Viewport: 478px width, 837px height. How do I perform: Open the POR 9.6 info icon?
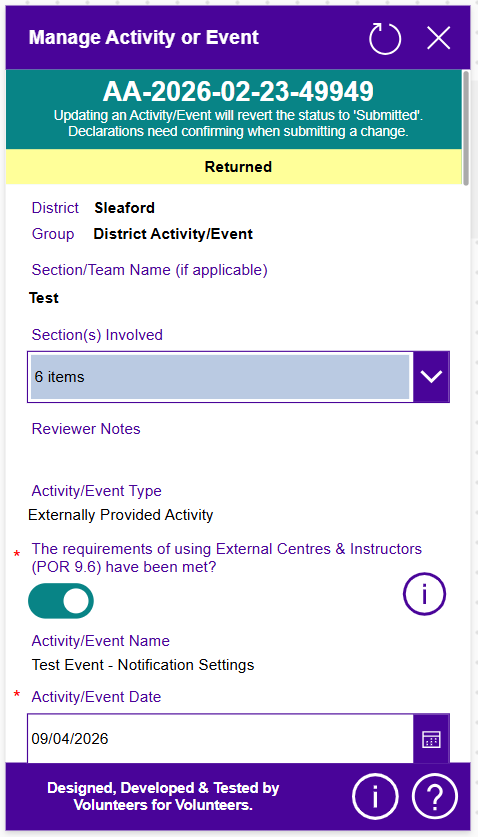[x=424, y=594]
